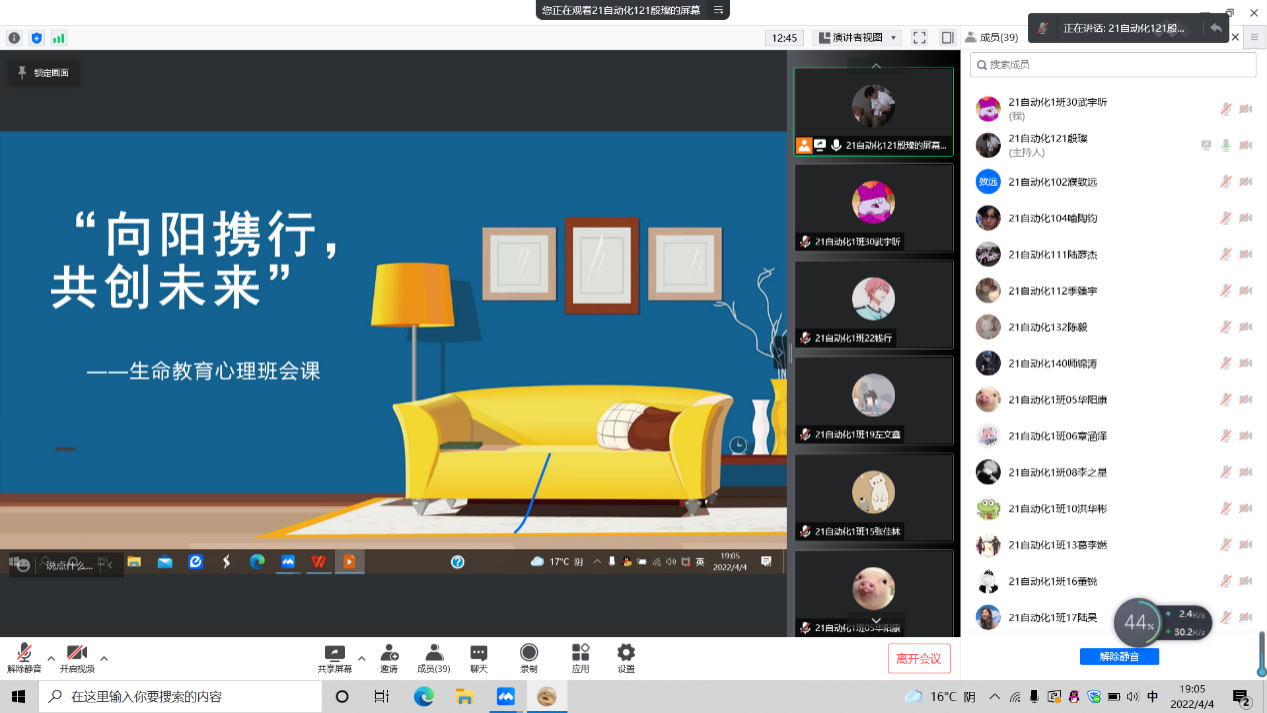Click camera-off icon for 21自动化112季臻宇

[x=1246, y=291]
